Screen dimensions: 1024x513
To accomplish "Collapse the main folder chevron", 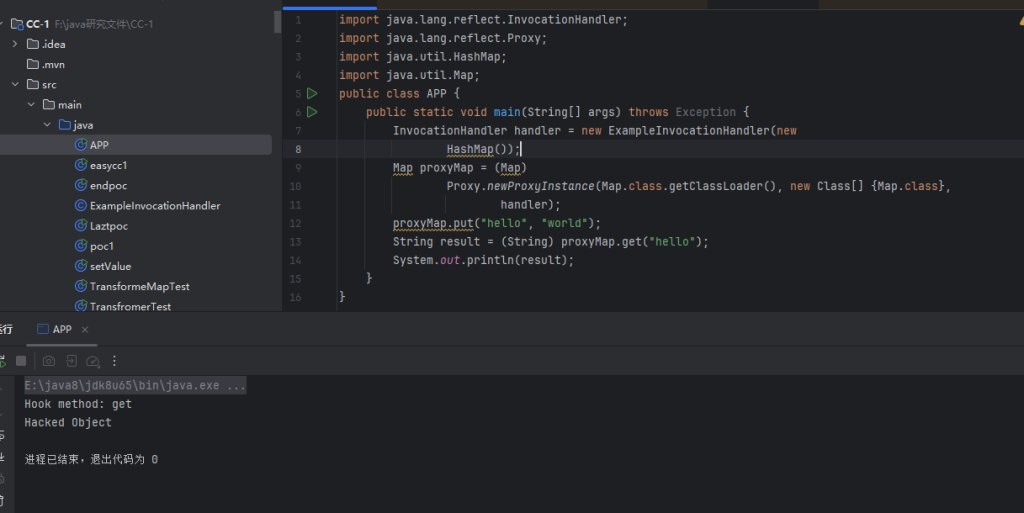I will click(31, 105).
